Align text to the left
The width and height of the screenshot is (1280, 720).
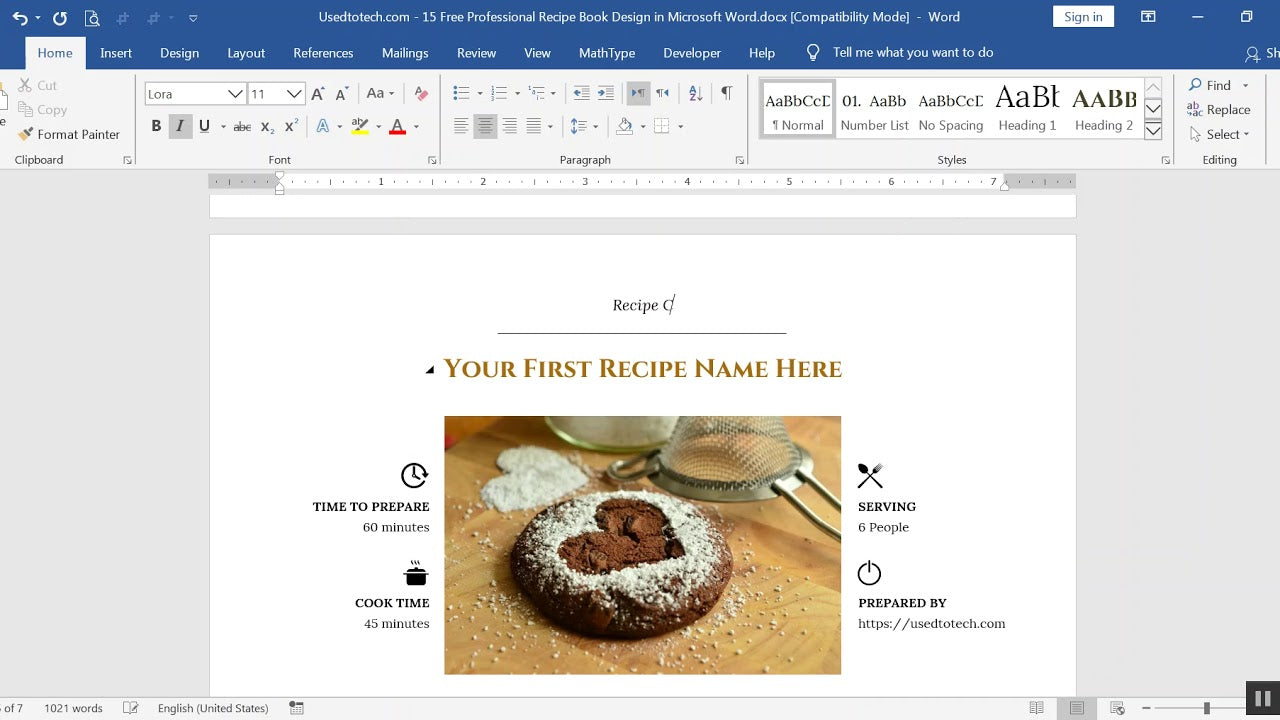point(461,126)
